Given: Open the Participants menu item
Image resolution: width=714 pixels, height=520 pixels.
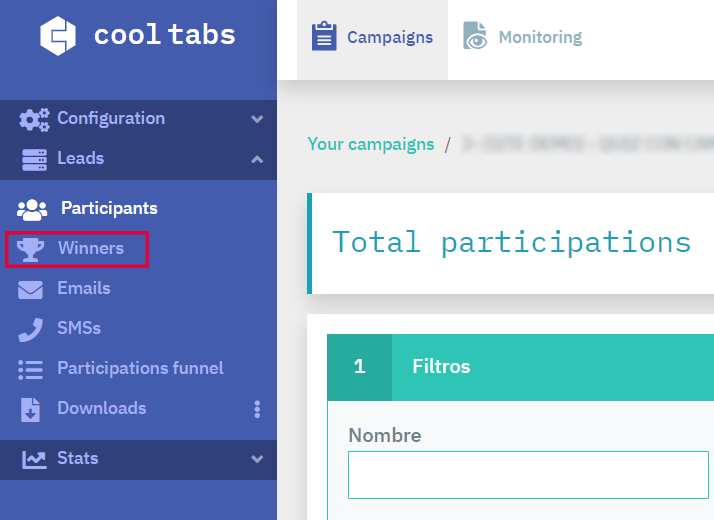Looking at the screenshot, I should coord(109,208).
